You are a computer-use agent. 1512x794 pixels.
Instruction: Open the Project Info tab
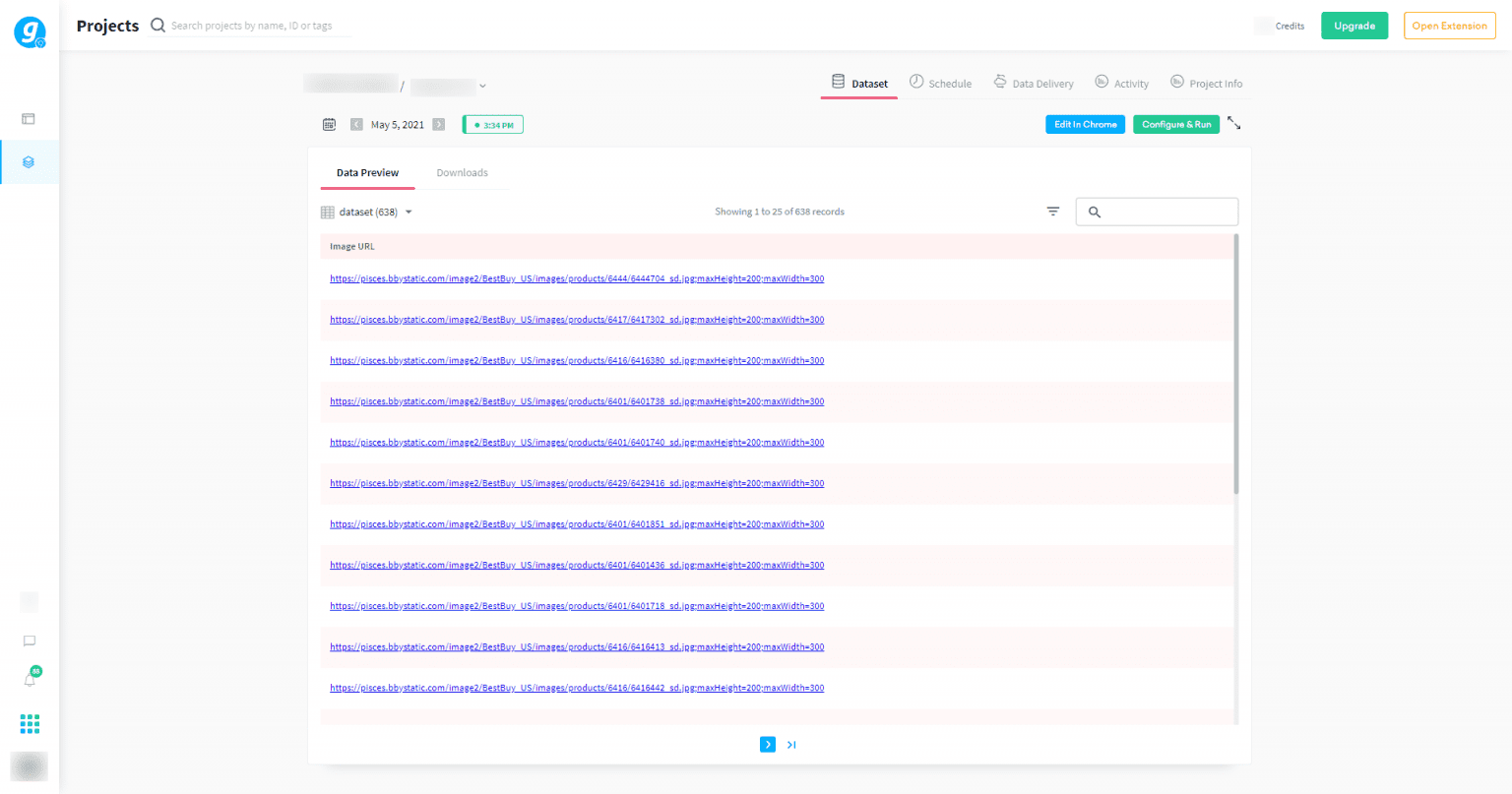1206,84
